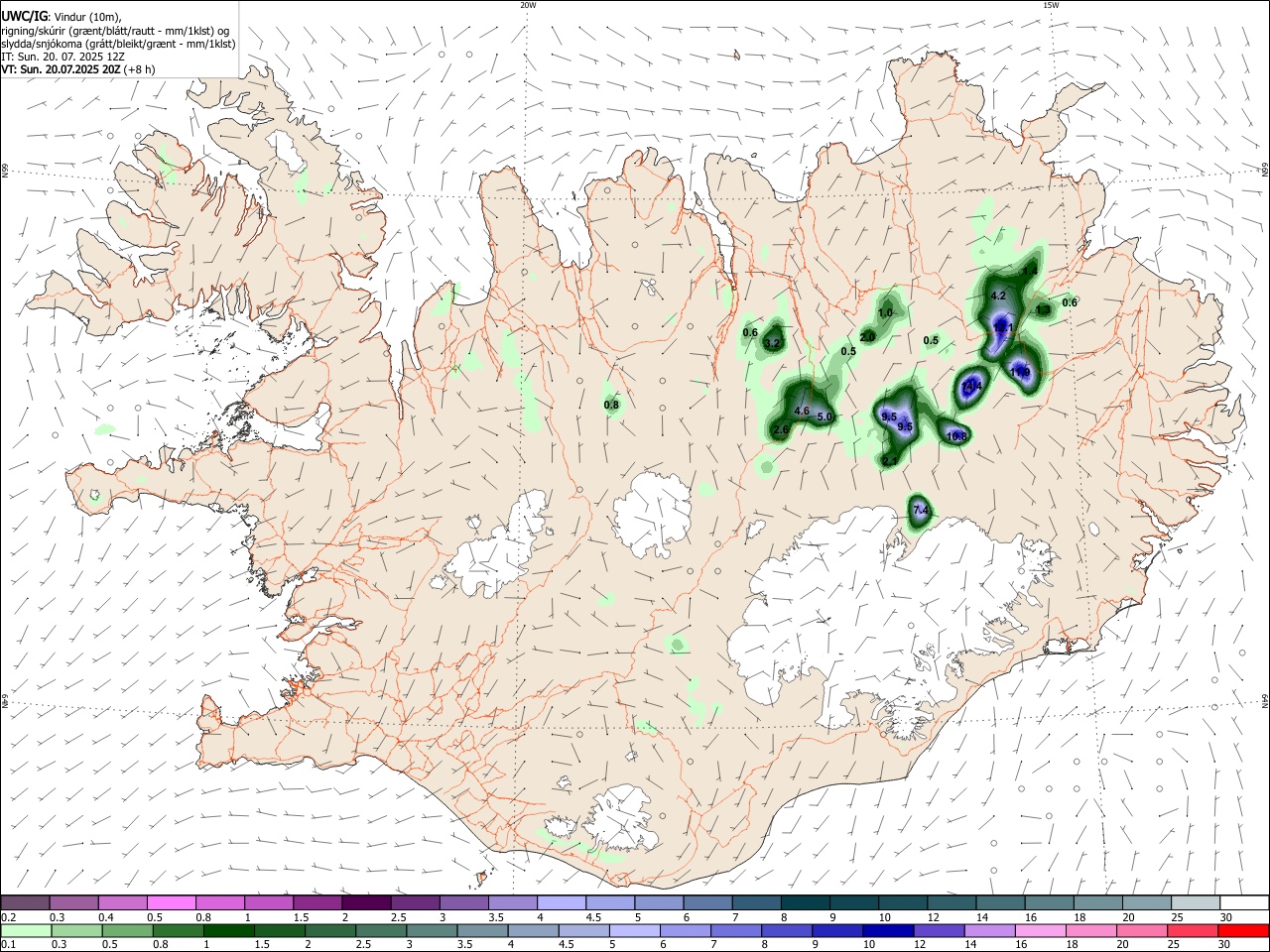
Task: Click the UWC/IG Vindur (10m) title text
Action: [62, 16]
